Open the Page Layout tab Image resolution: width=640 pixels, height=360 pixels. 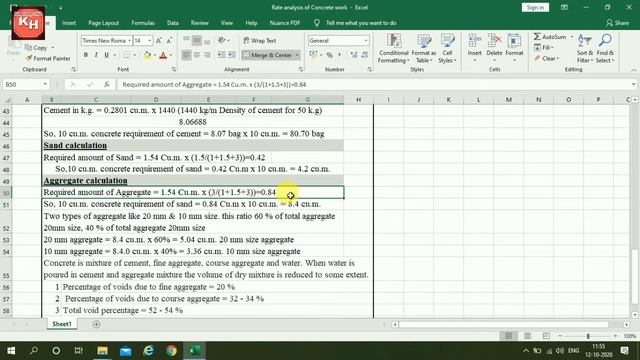[103, 23]
